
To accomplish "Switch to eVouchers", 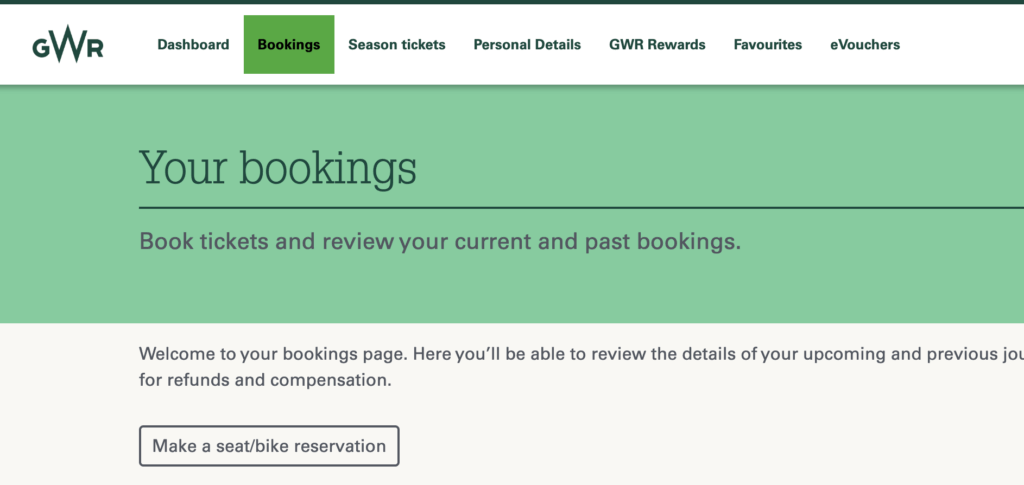I will [x=865, y=45].
